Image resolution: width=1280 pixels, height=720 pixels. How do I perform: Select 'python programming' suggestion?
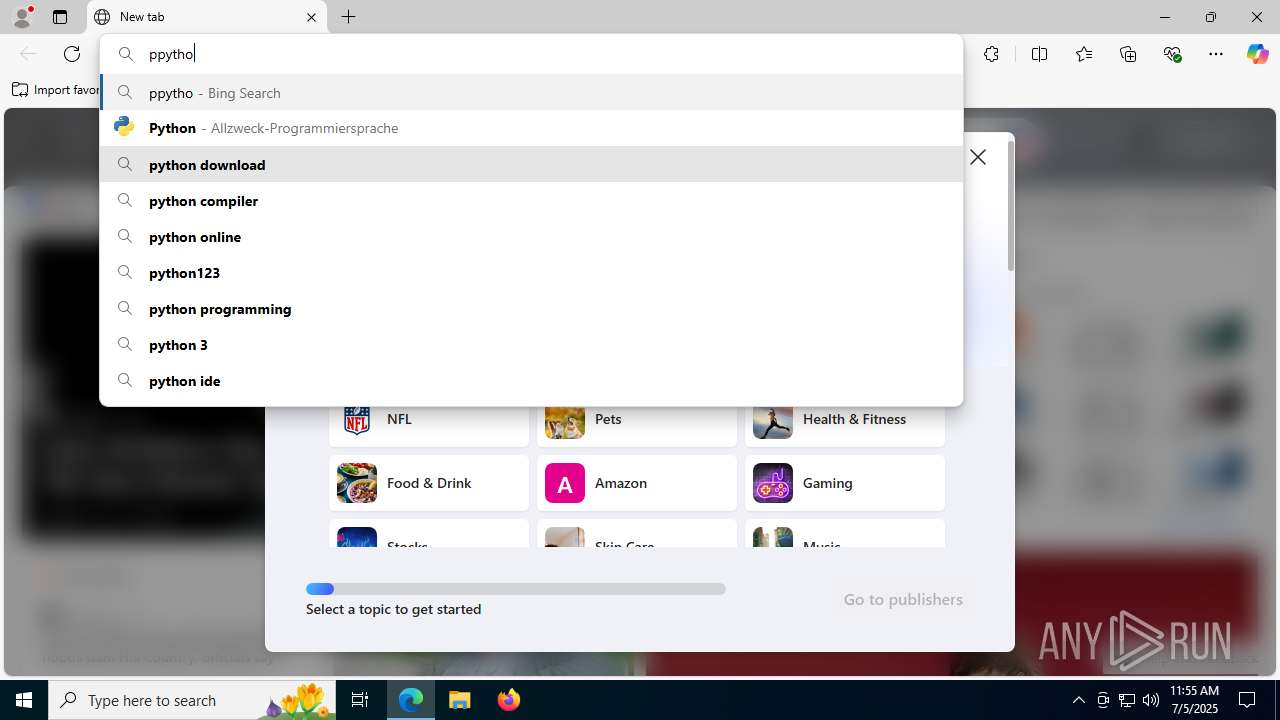pos(531,308)
